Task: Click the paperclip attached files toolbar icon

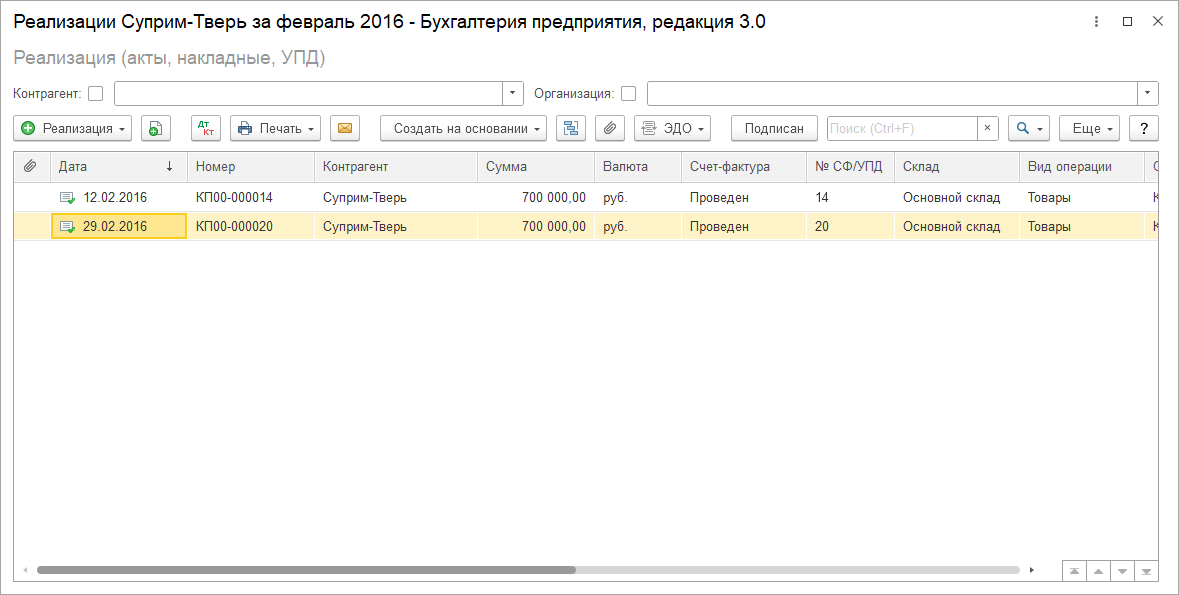Action: coord(610,129)
